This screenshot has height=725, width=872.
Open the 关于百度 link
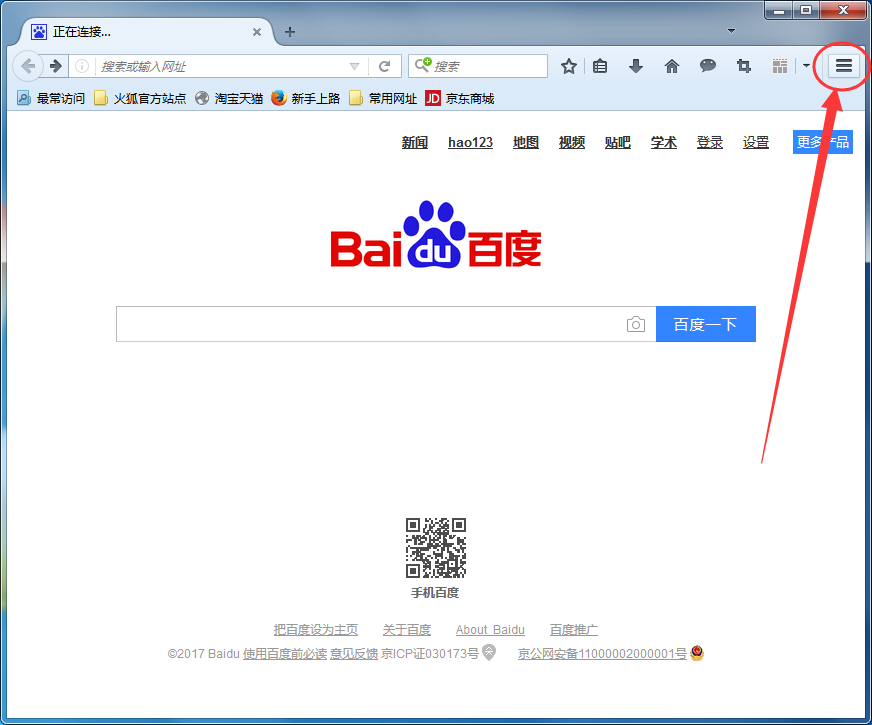coord(407,630)
